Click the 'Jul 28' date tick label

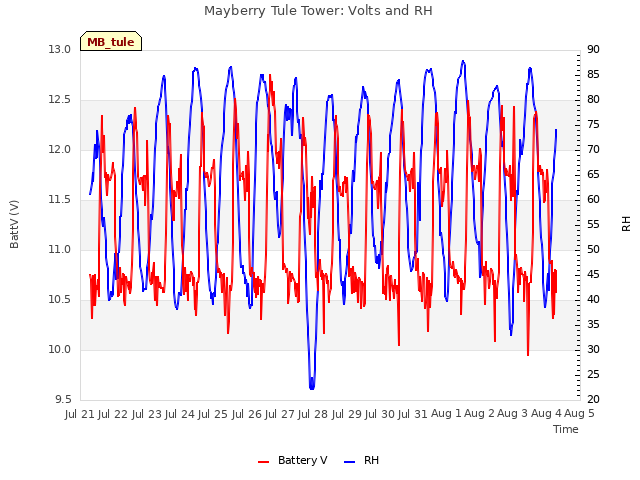(313, 414)
